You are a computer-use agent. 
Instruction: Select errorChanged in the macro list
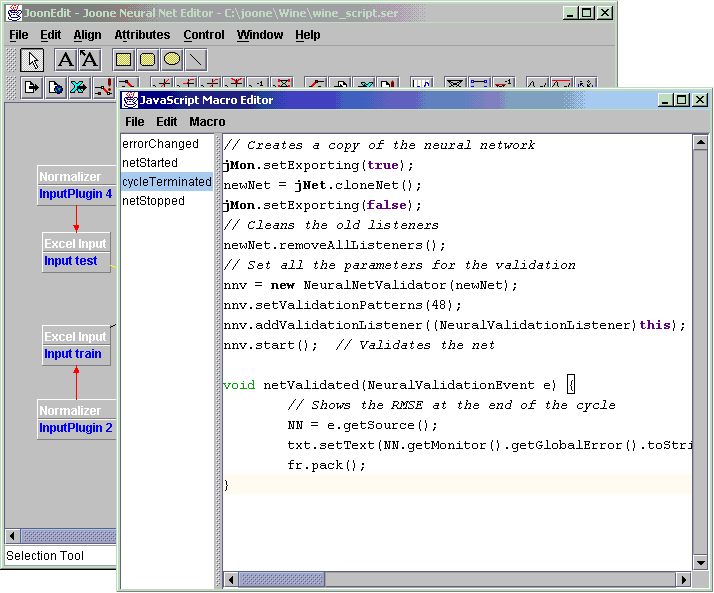(160, 144)
